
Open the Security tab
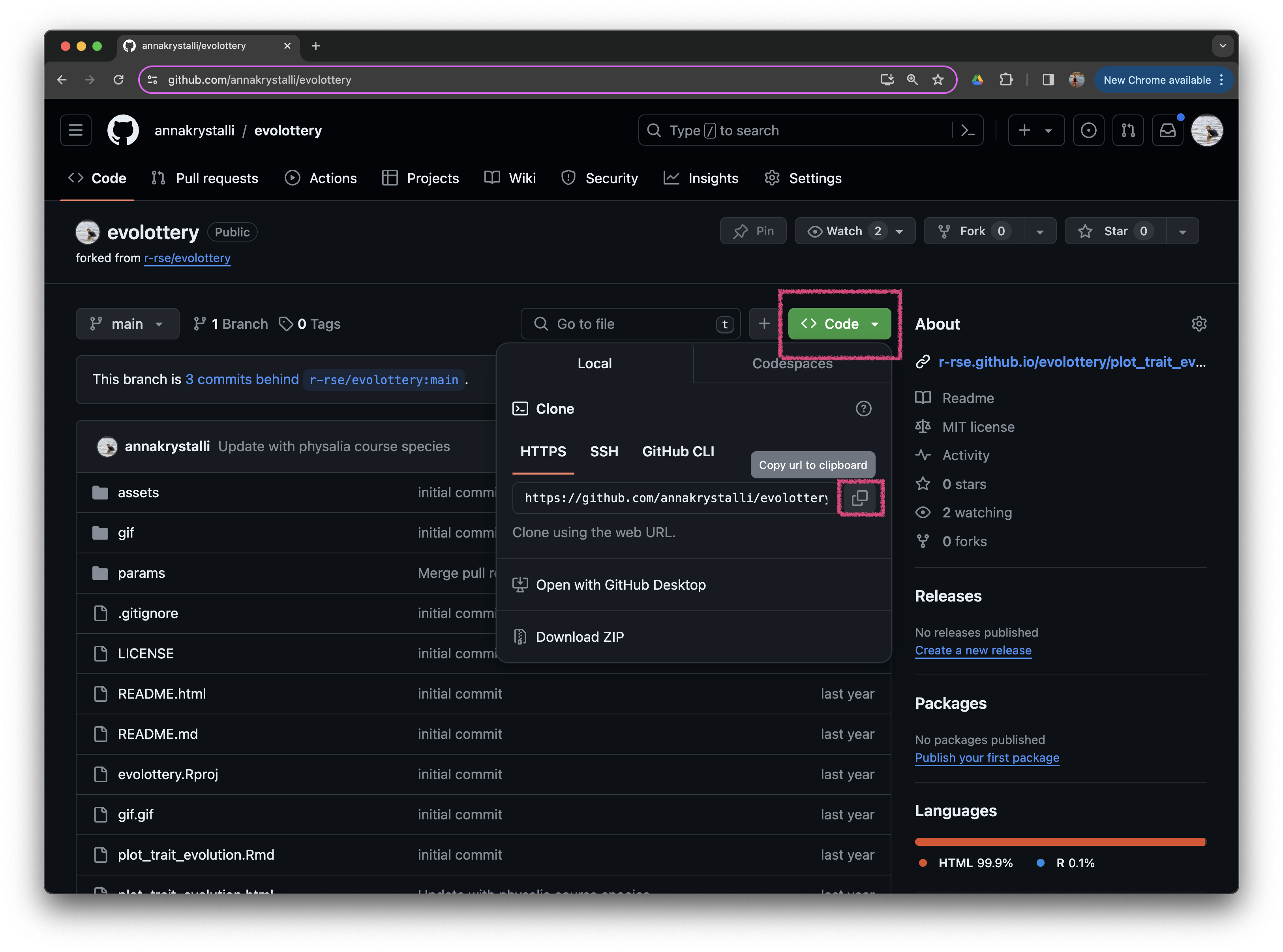(599, 178)
